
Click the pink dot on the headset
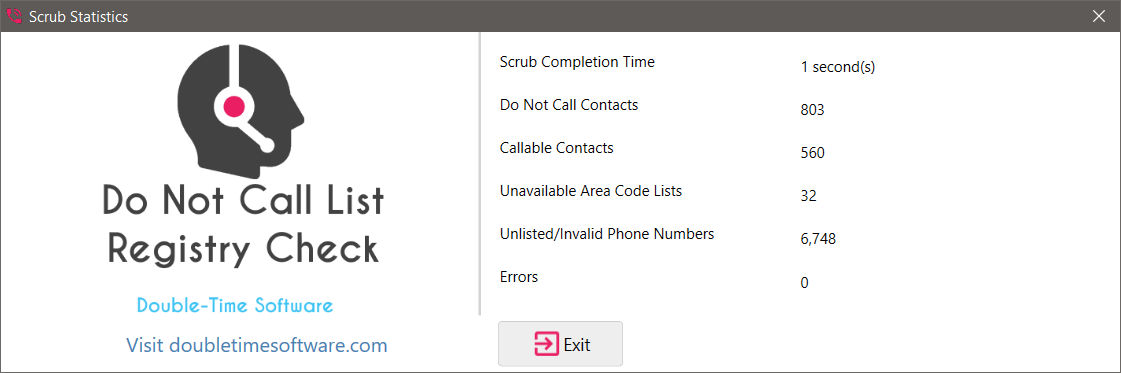click(x=234, y=106)
